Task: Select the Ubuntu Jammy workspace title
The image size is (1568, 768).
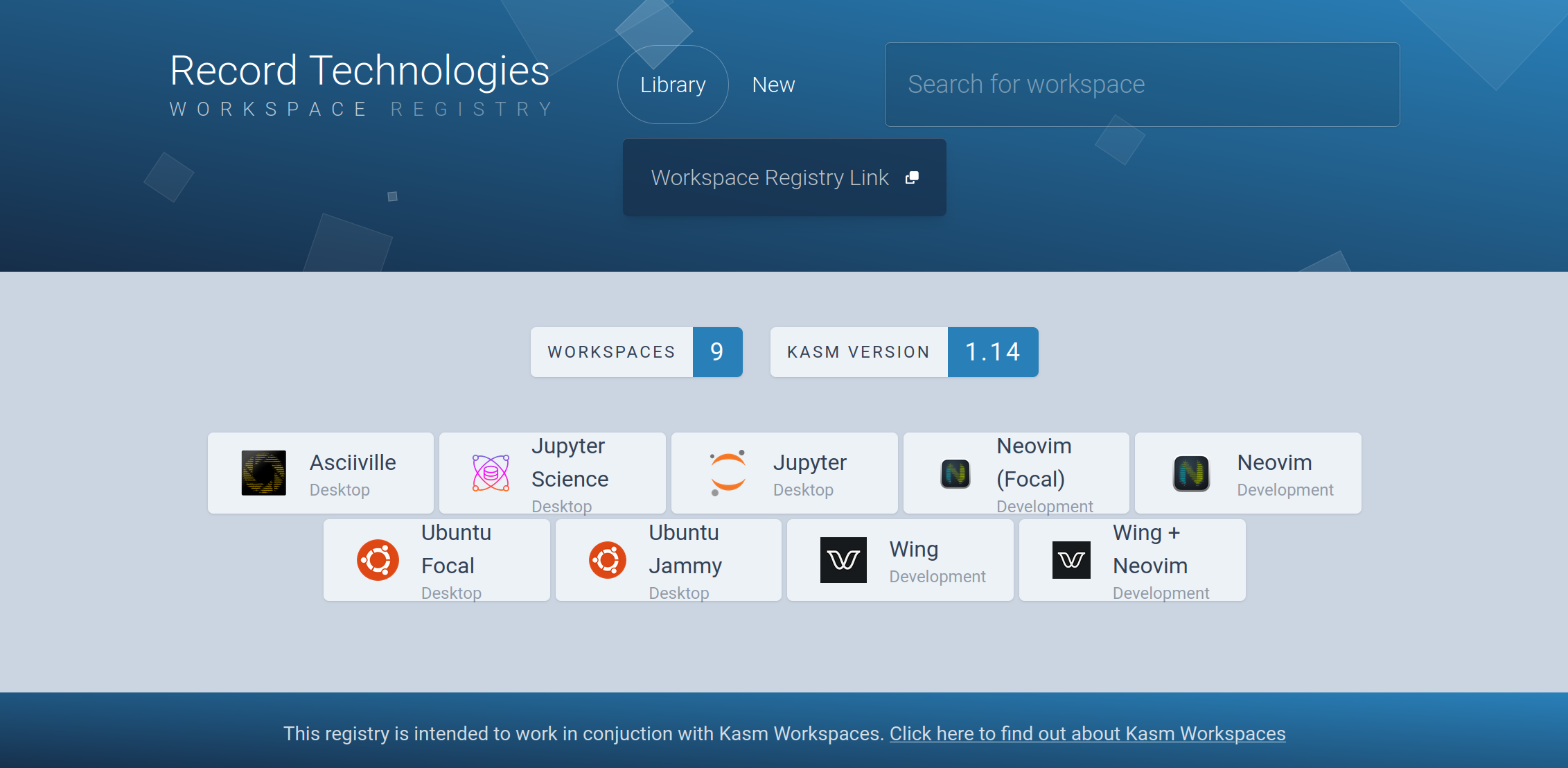Action: click(685, 549)
